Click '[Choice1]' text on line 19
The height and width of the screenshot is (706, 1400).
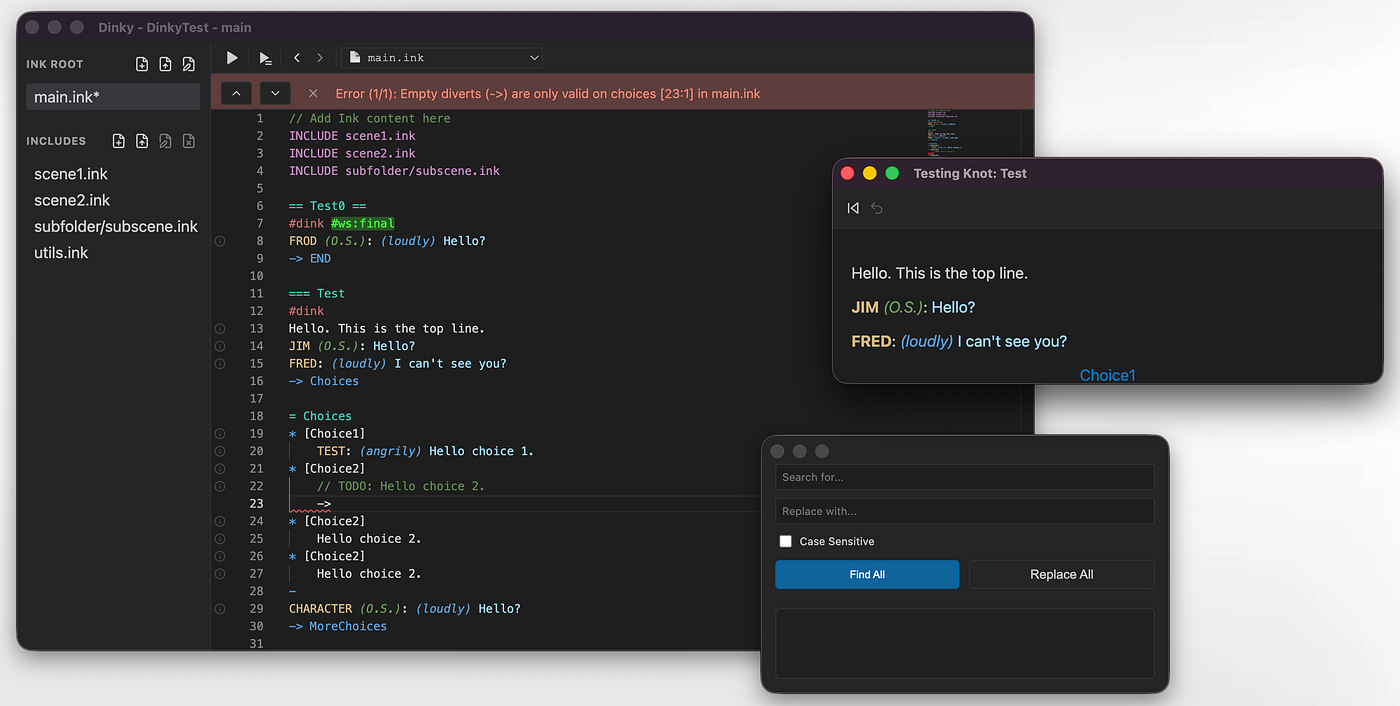click(x=335, y=433)
